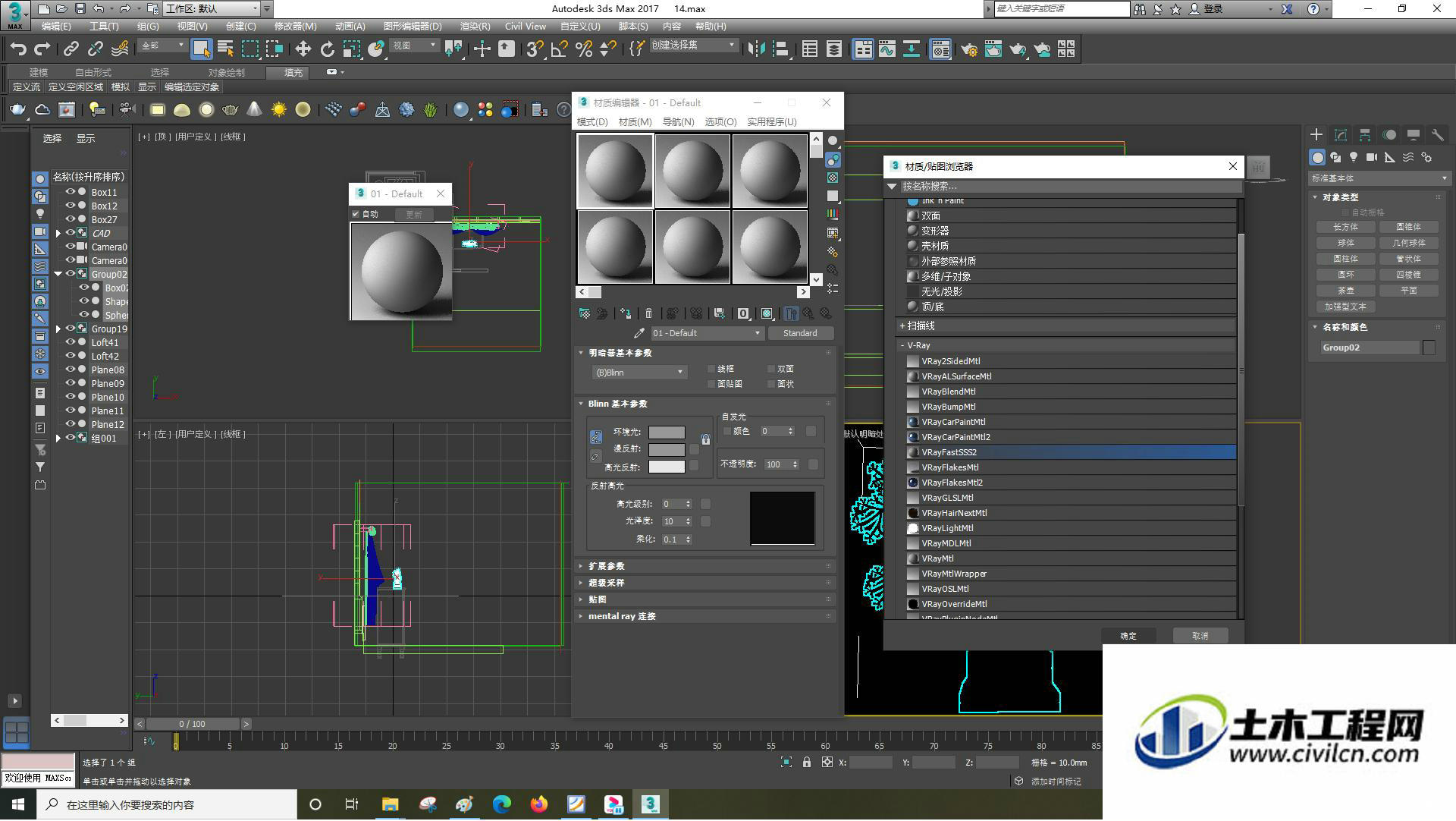Click the Undo arrow in main toolbar

(17, 49)
